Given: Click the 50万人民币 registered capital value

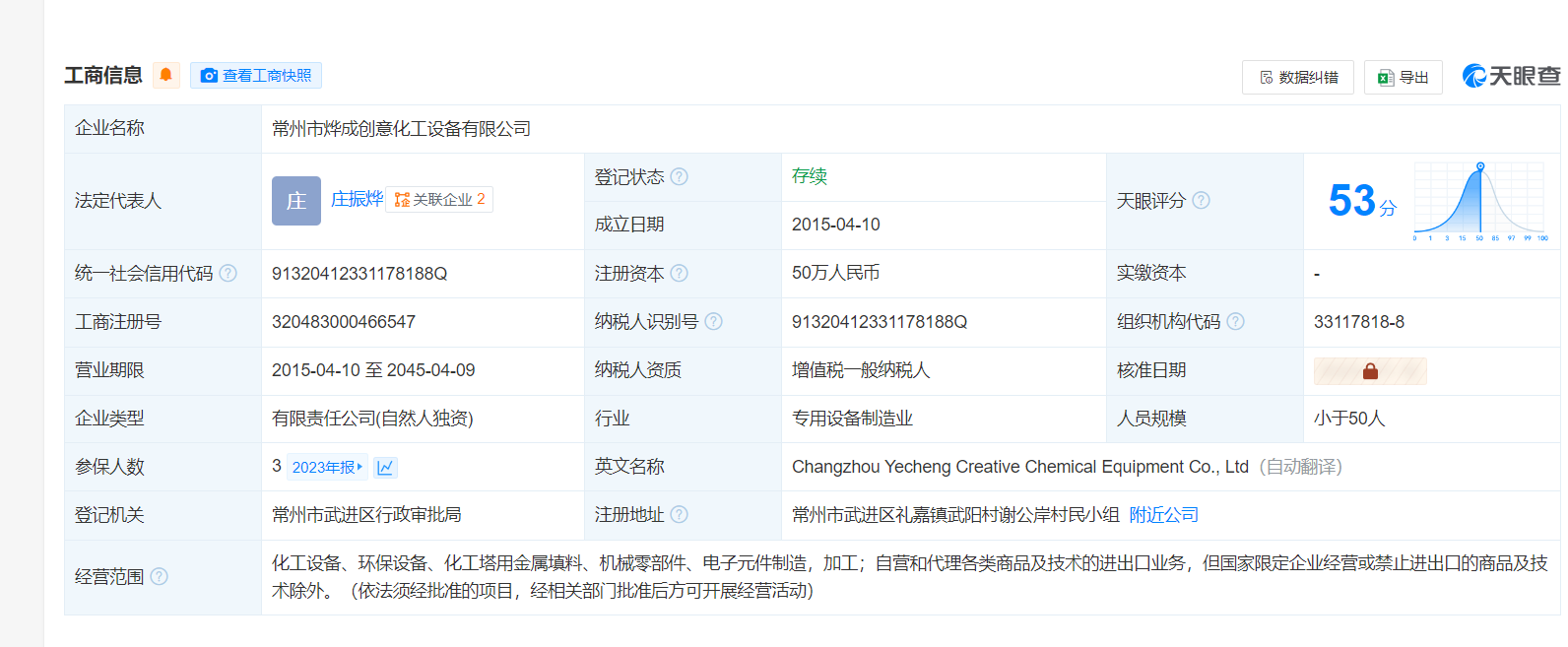Looking at the screenshot, I should 836,273.
